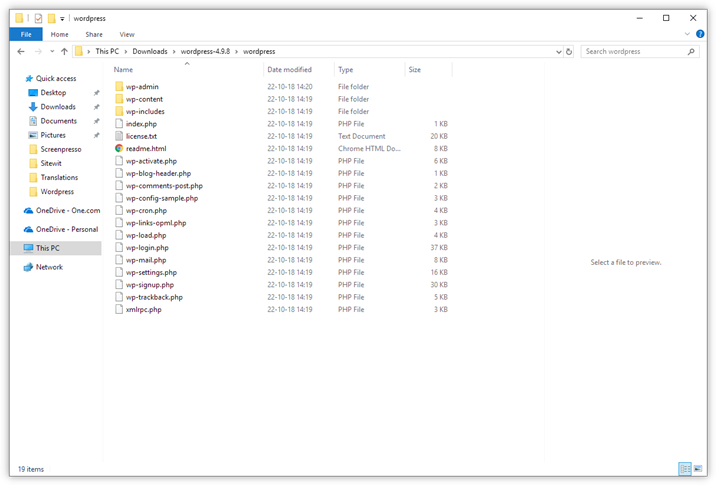This screenshot has height=485, width=716.
Task: Go back with the back arrow
Action: [x=21, y=52]
